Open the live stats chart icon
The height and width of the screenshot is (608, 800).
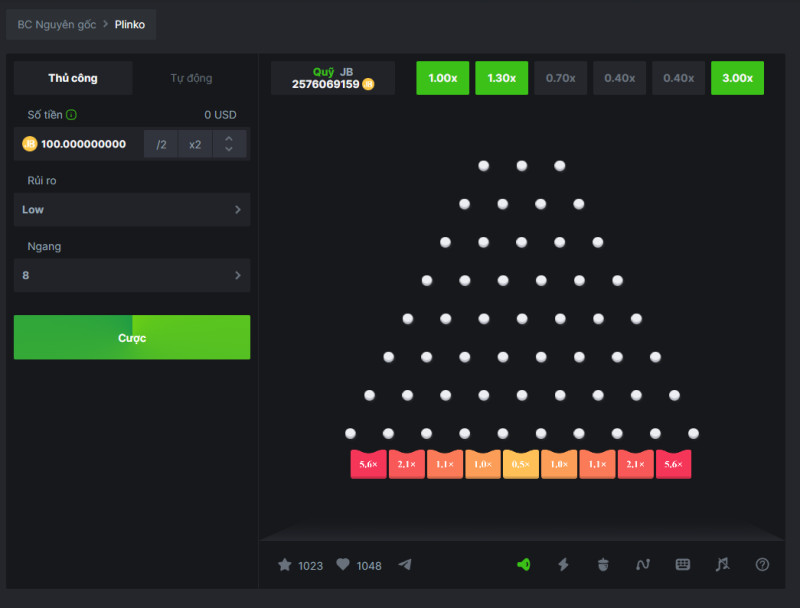click(x=643, y=565)
